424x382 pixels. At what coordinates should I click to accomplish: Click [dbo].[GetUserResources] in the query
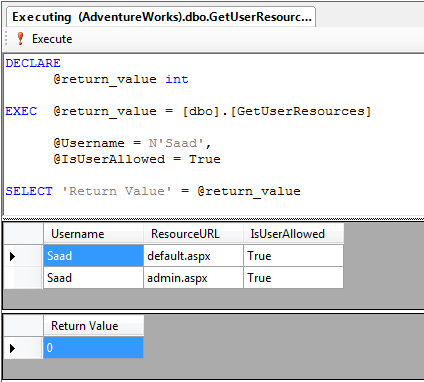[x=277, y=111]
